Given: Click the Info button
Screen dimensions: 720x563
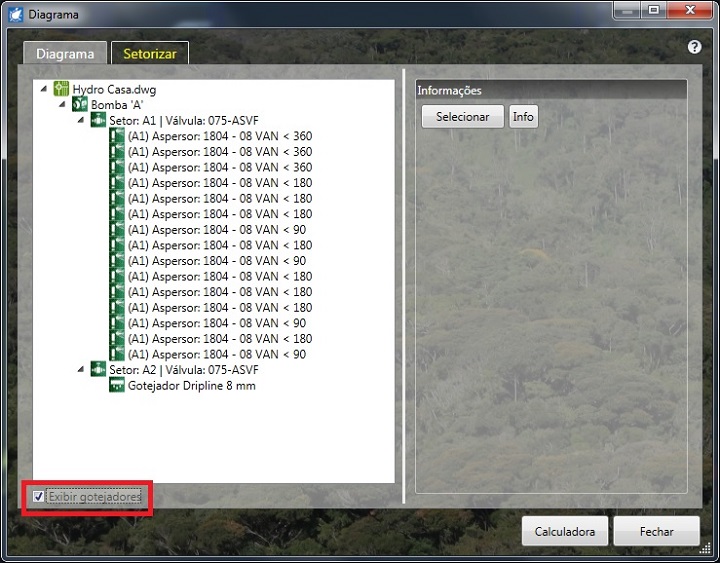Looking at the screenshot, I should tap(523, 117).
